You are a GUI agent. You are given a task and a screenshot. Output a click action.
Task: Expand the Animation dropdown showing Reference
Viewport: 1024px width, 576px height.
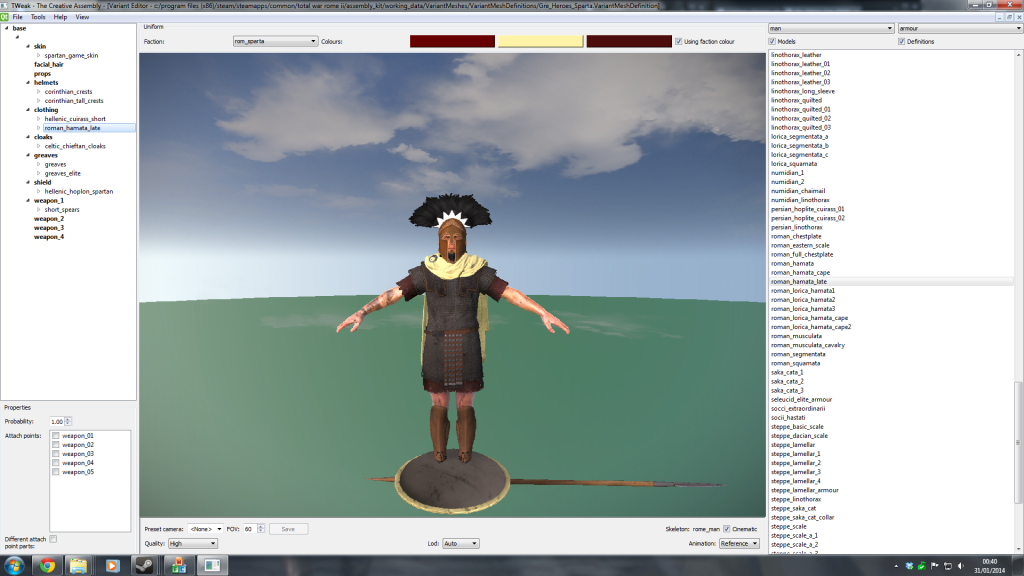[x=739, y=543]
